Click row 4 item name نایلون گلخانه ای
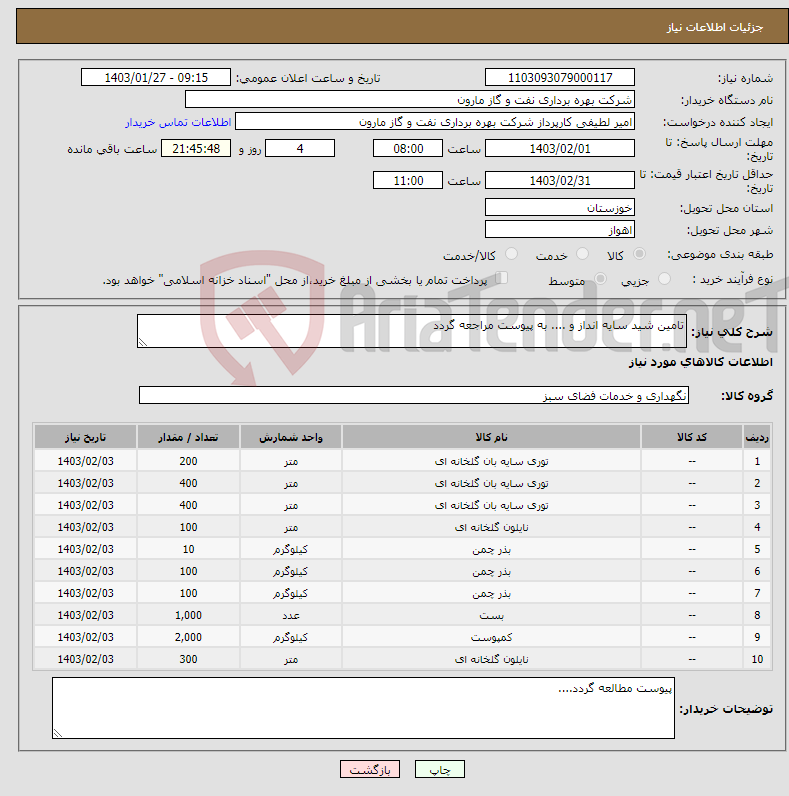Image resolution: width=789 pixels, height=796 pixels. point(491,527)
